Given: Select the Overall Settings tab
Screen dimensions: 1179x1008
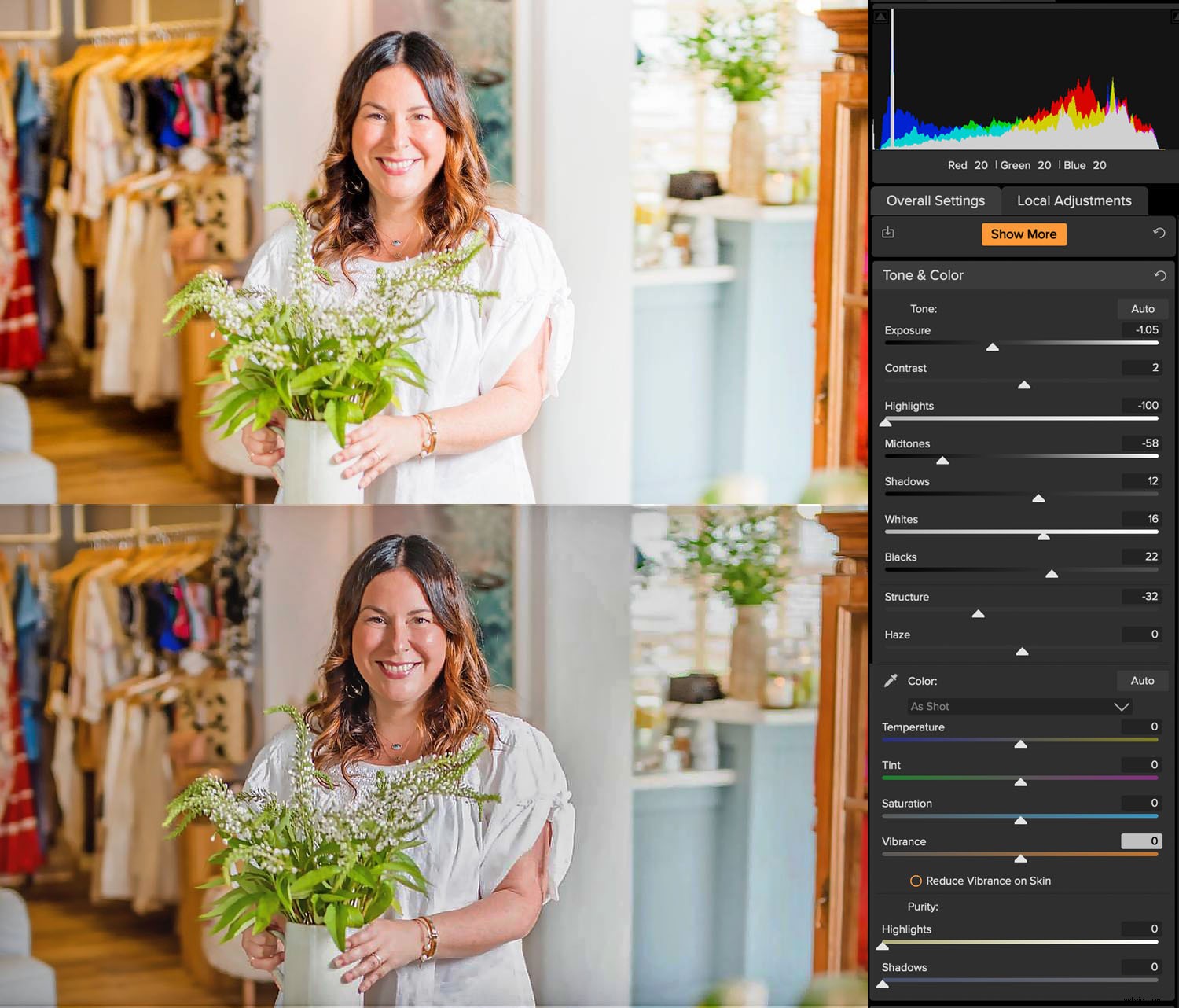Looking at the screenshot, I should pyautogui.click(x=936, y=200).
